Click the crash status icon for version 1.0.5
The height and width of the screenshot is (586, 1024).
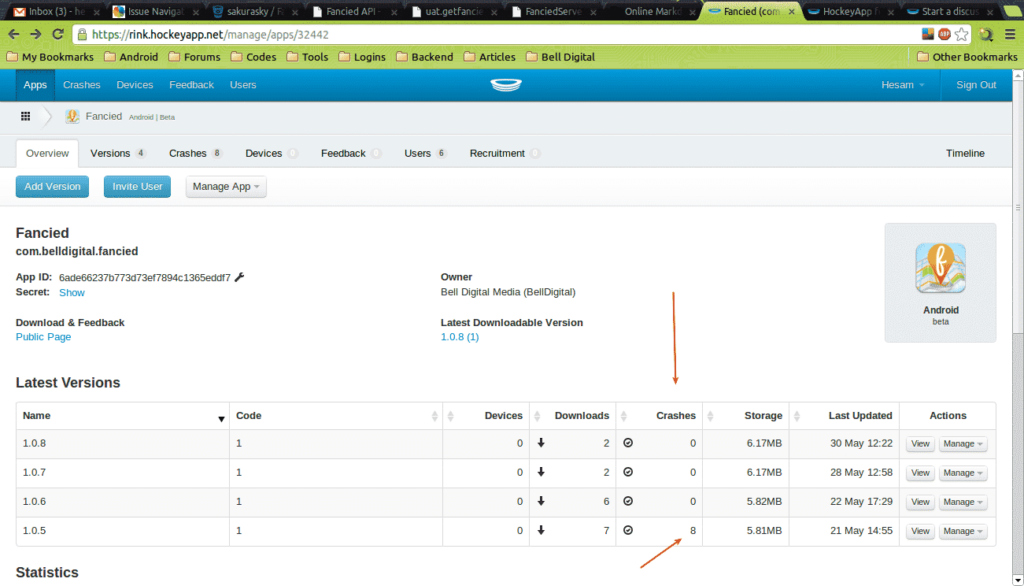pos(628,530)
